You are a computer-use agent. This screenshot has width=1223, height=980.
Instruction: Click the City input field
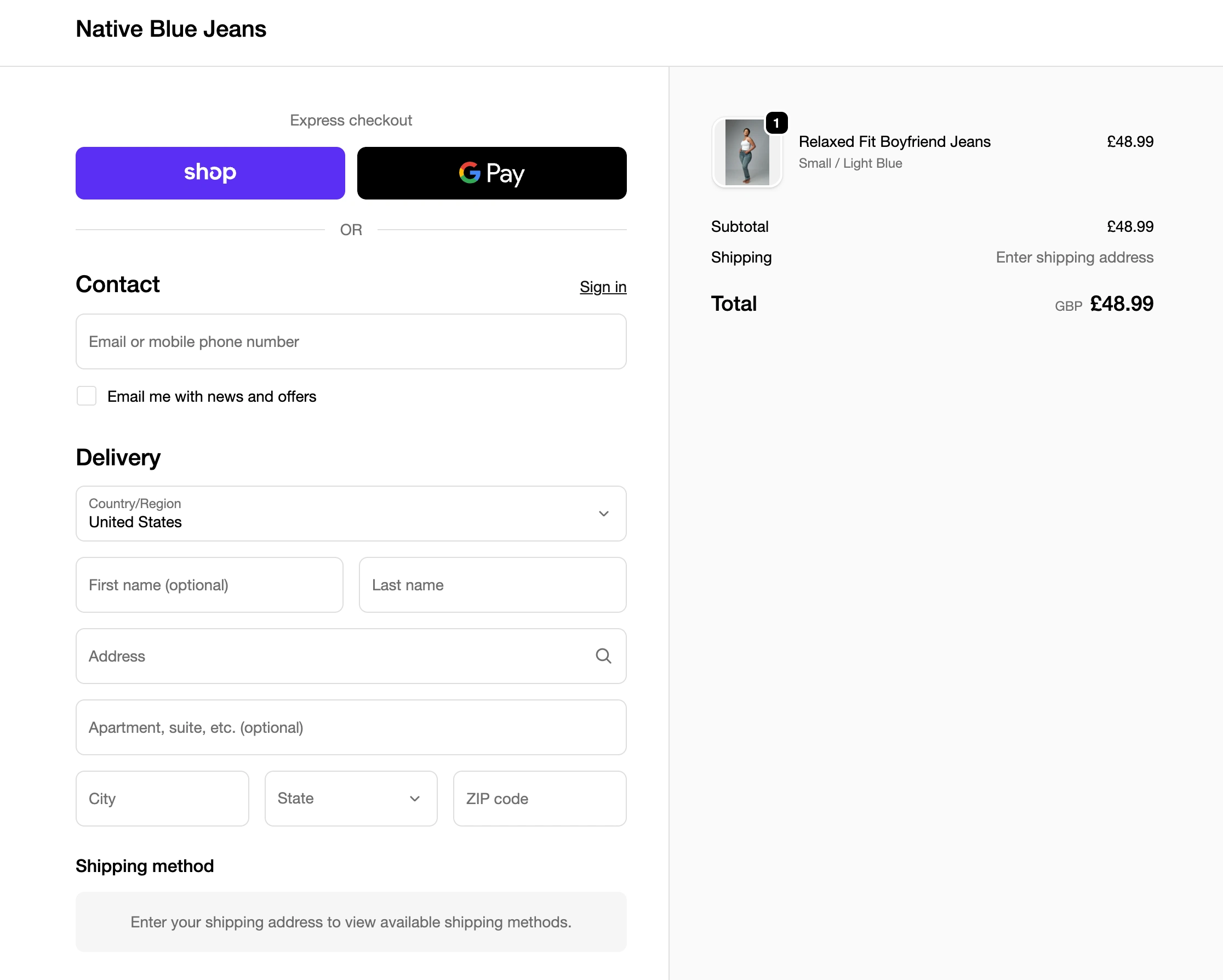point(162,799)
